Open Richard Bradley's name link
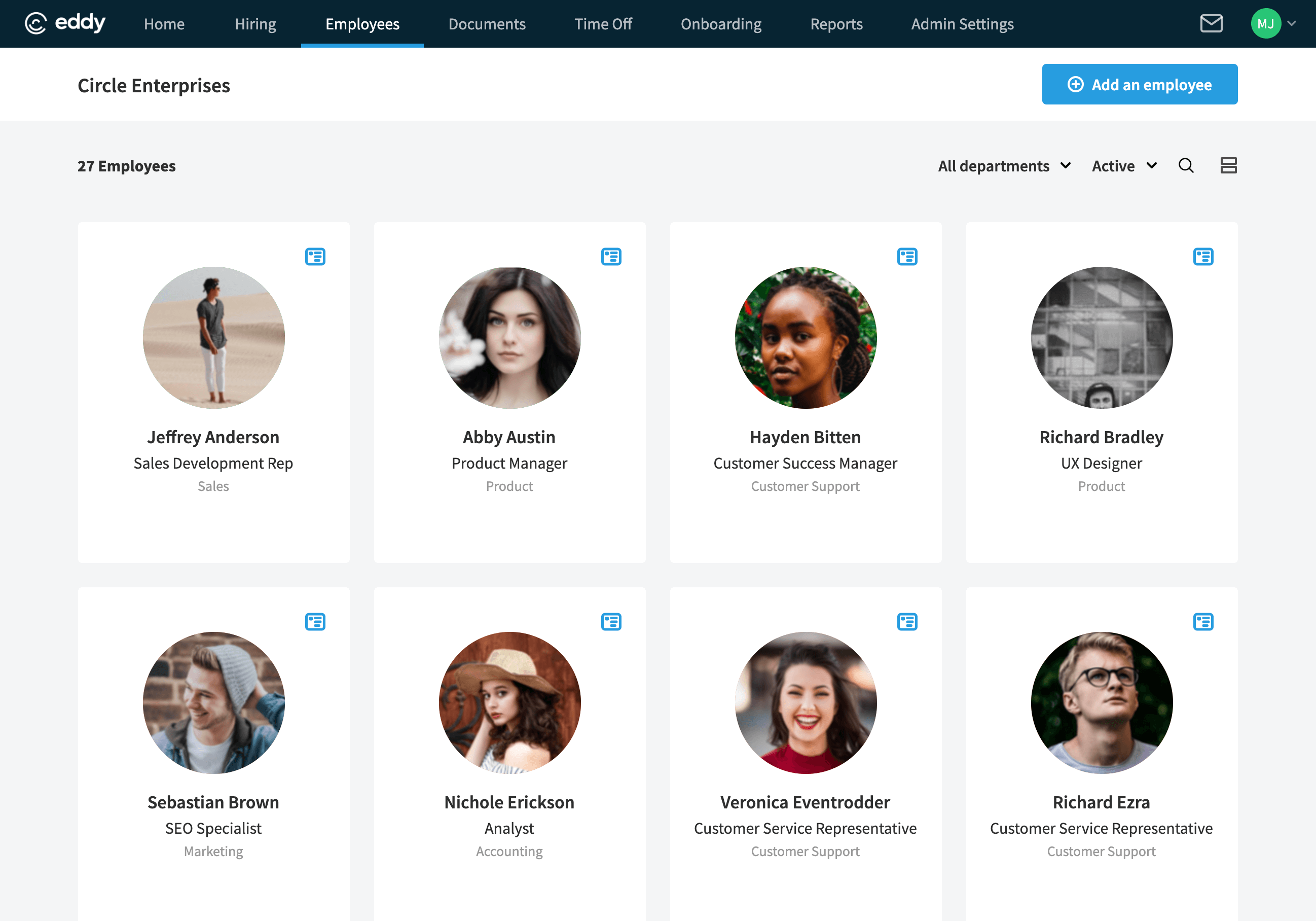The image size is (1316, 921). pyautogui.click(x=1101, y=437)
